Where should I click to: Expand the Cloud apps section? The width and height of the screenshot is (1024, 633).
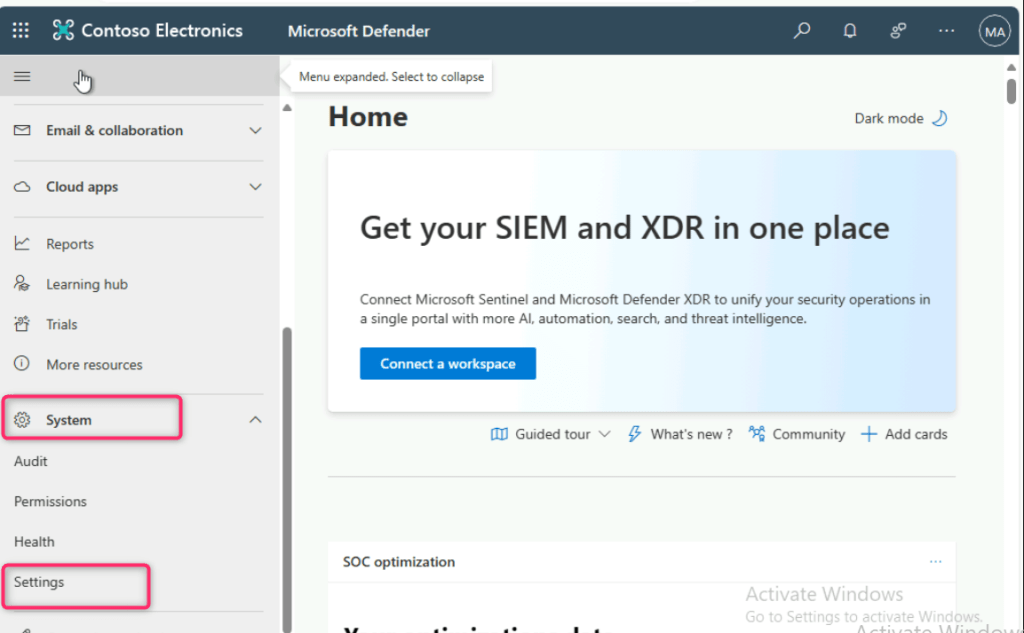click(x=255, y=187)
